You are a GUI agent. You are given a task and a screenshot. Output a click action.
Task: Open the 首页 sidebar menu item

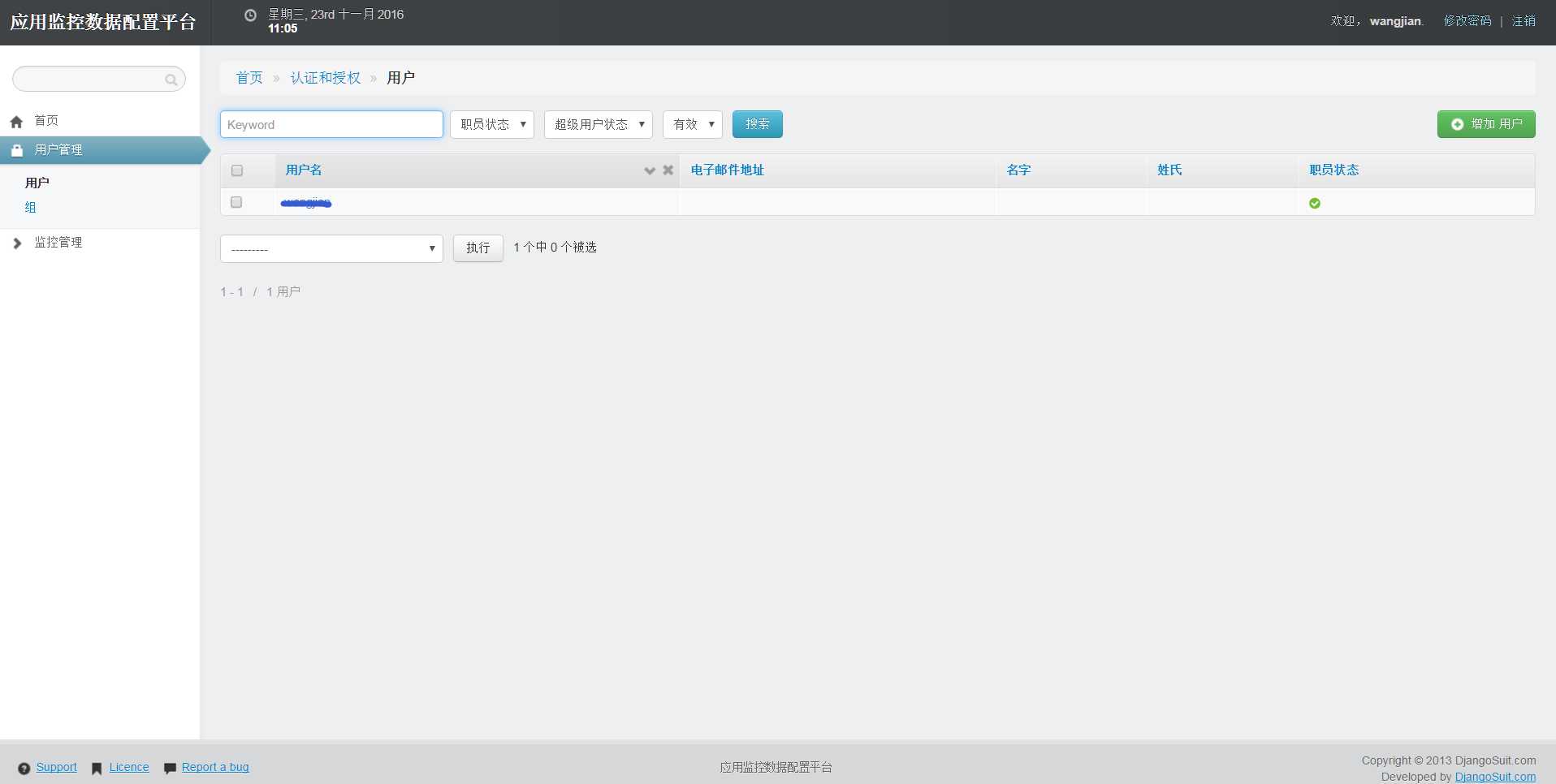click(x=46, y=121)
